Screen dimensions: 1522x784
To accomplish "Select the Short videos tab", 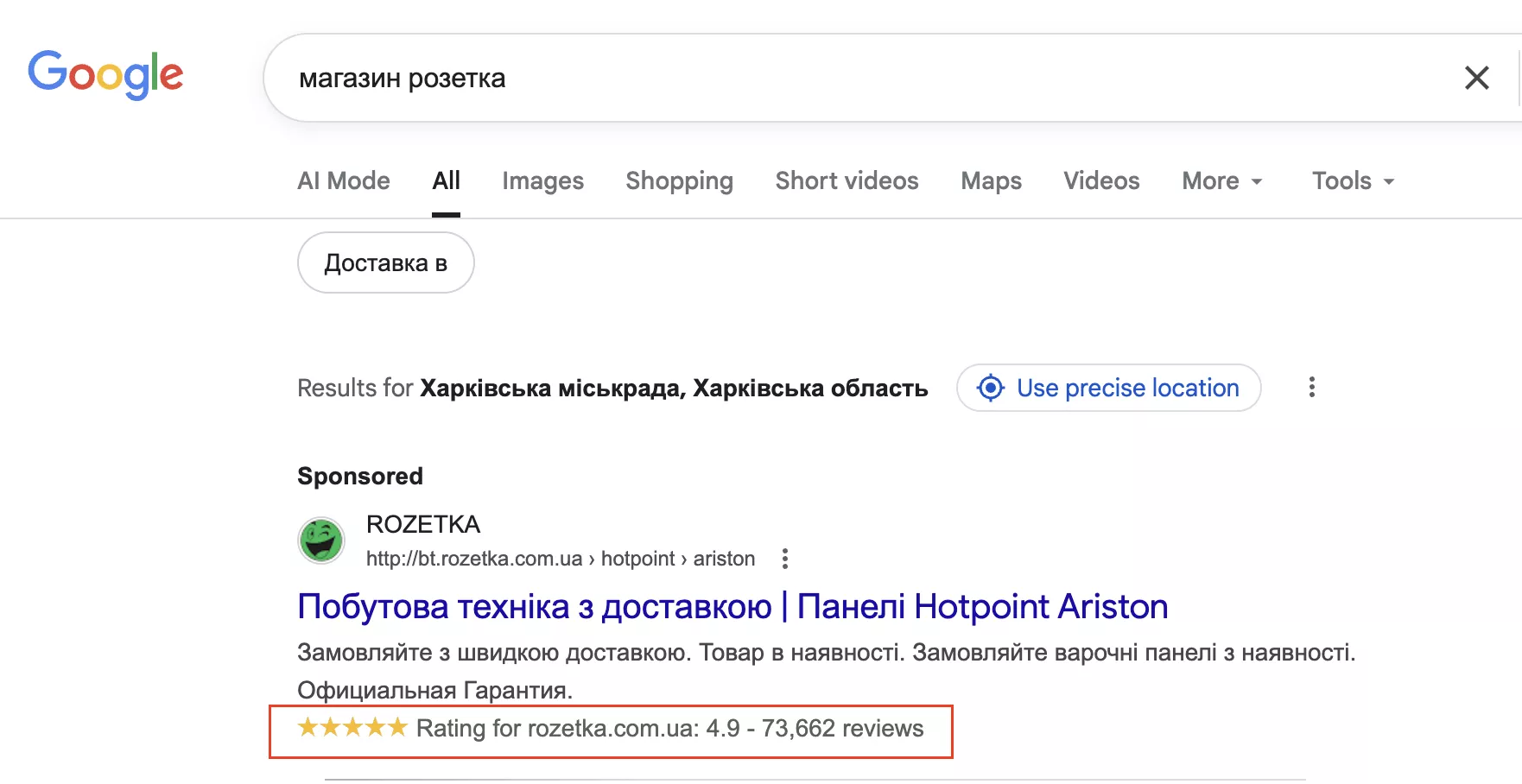I will [846, 181].
